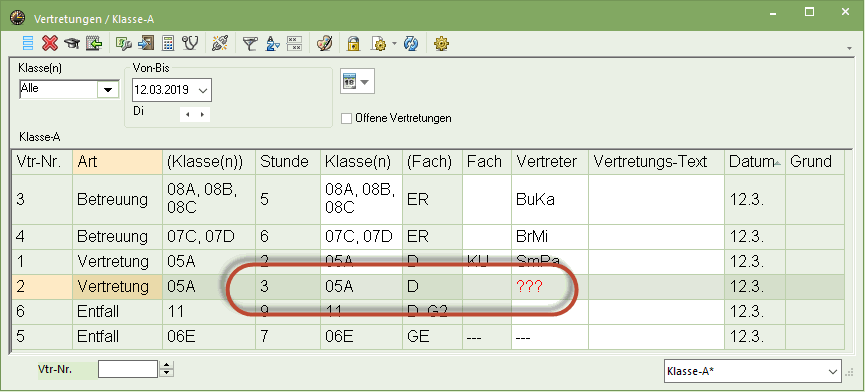Select the BrMi Vertreter cell

pyautogui.click(x=550, y=237)
